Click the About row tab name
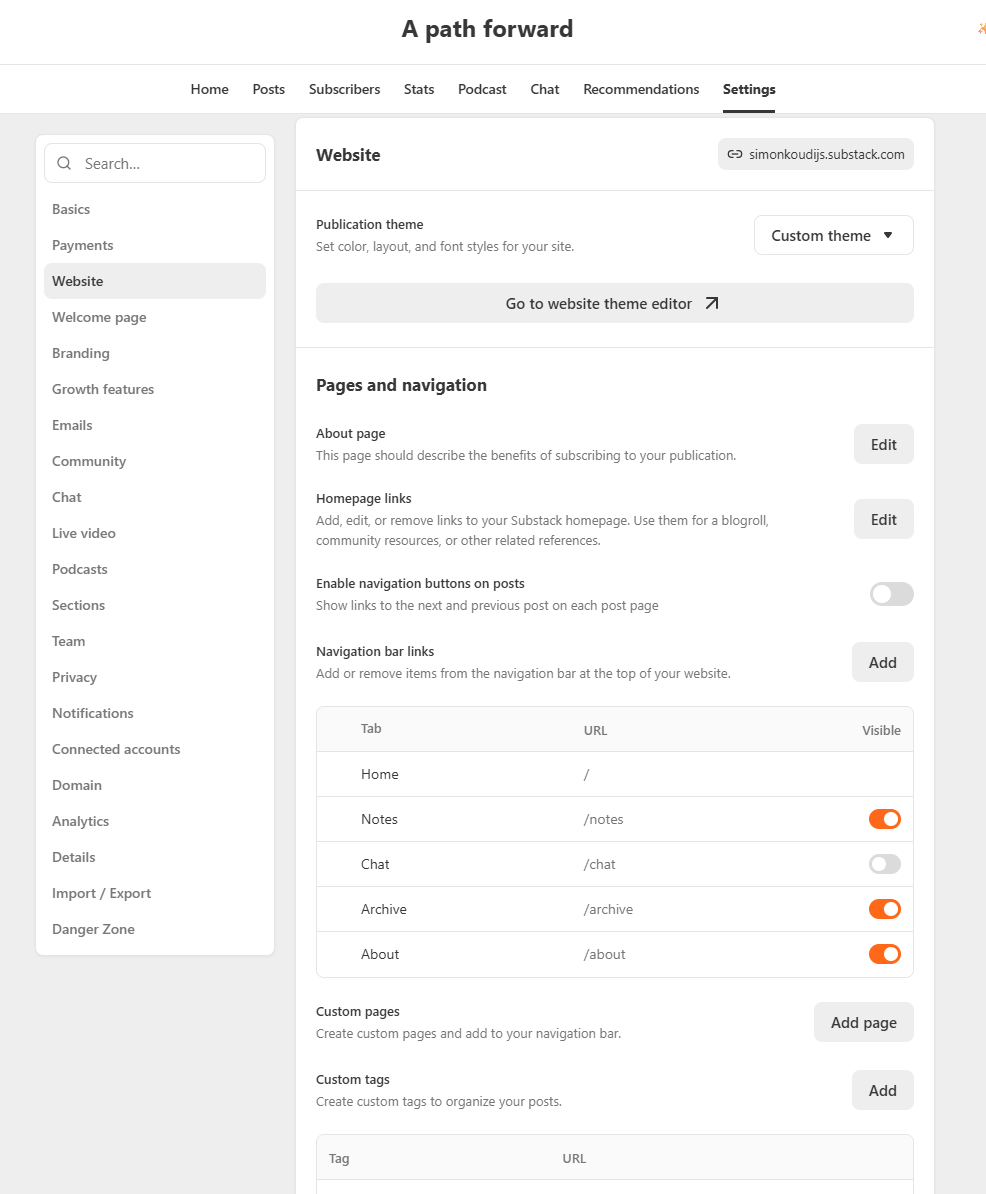 380,954
